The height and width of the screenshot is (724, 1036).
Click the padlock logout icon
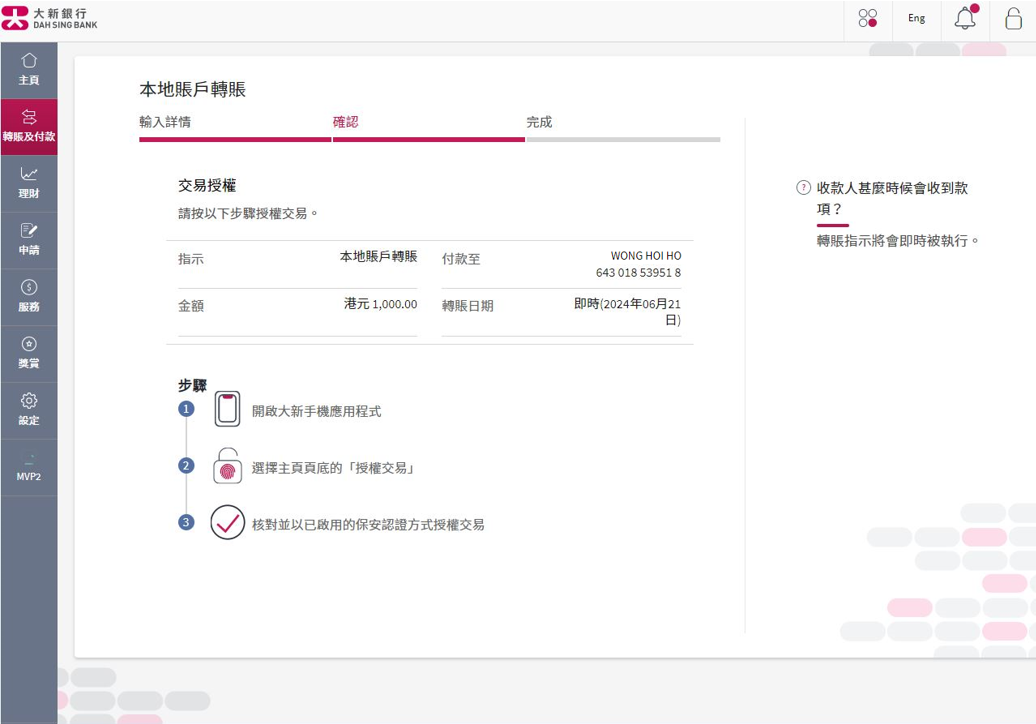pos(1013,18)
